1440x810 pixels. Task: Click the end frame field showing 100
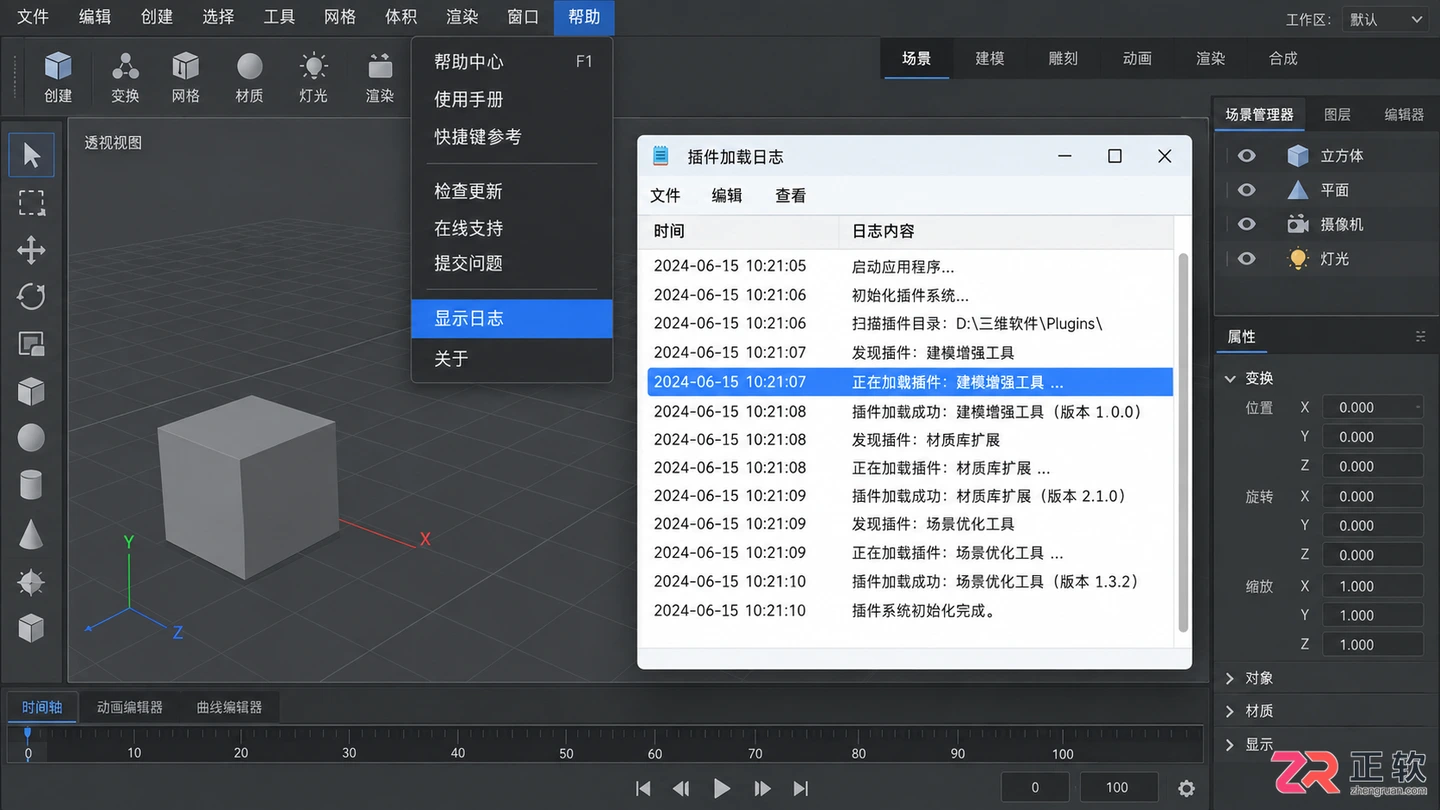tap(1118, 787)
